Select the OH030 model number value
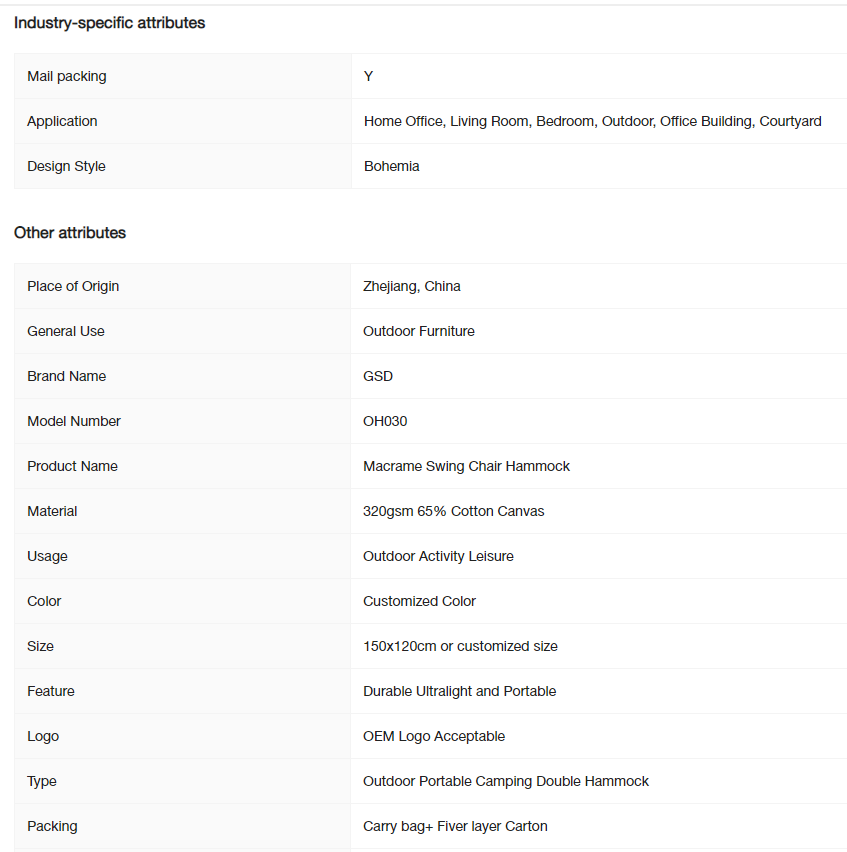The width and height of the screenshot is (847, 852). [x=385, y=422]
